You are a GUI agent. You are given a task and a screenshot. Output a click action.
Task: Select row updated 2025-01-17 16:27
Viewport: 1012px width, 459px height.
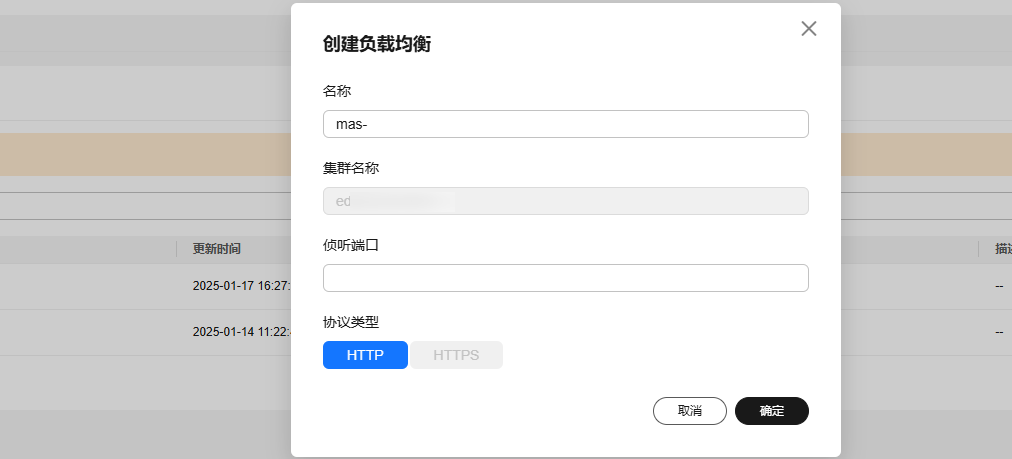coord(240,286)
